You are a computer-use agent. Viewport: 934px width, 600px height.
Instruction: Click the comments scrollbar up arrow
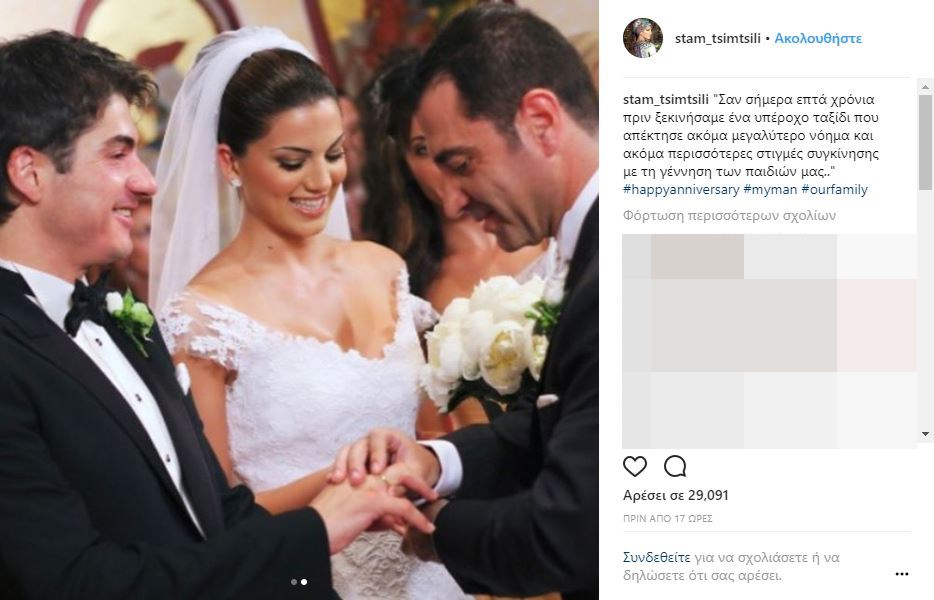pyautogui.click(x=925, y=87)
